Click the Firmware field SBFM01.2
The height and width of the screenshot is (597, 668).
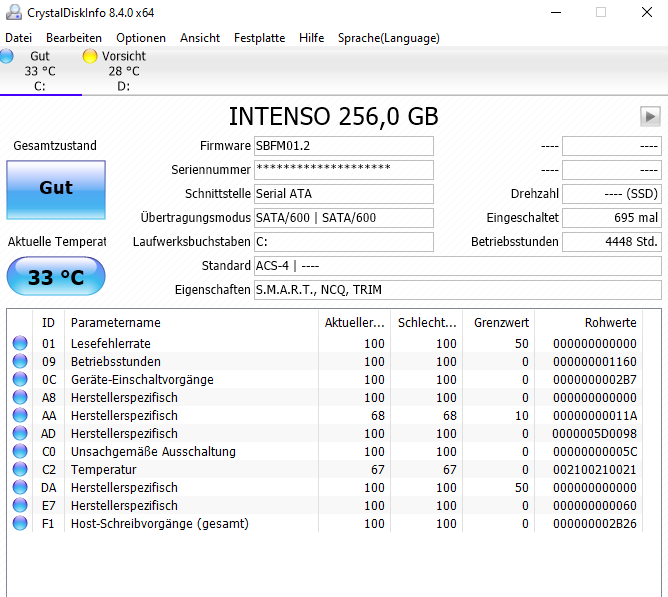[344, 146]
